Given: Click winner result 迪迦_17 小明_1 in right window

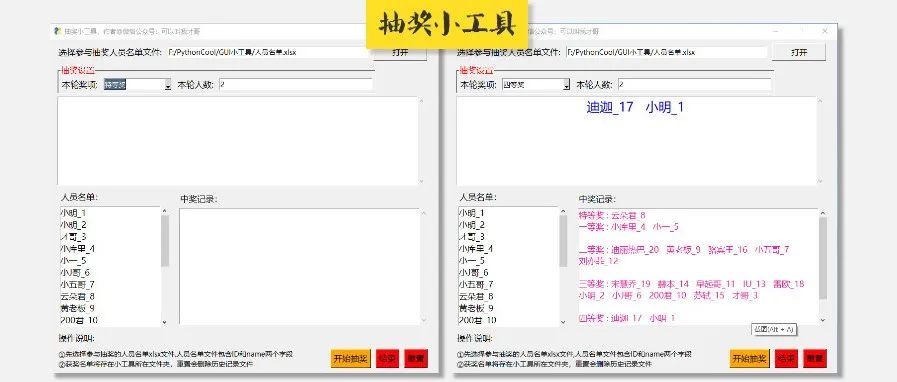Looking at the screenshot, I should 635,107.
